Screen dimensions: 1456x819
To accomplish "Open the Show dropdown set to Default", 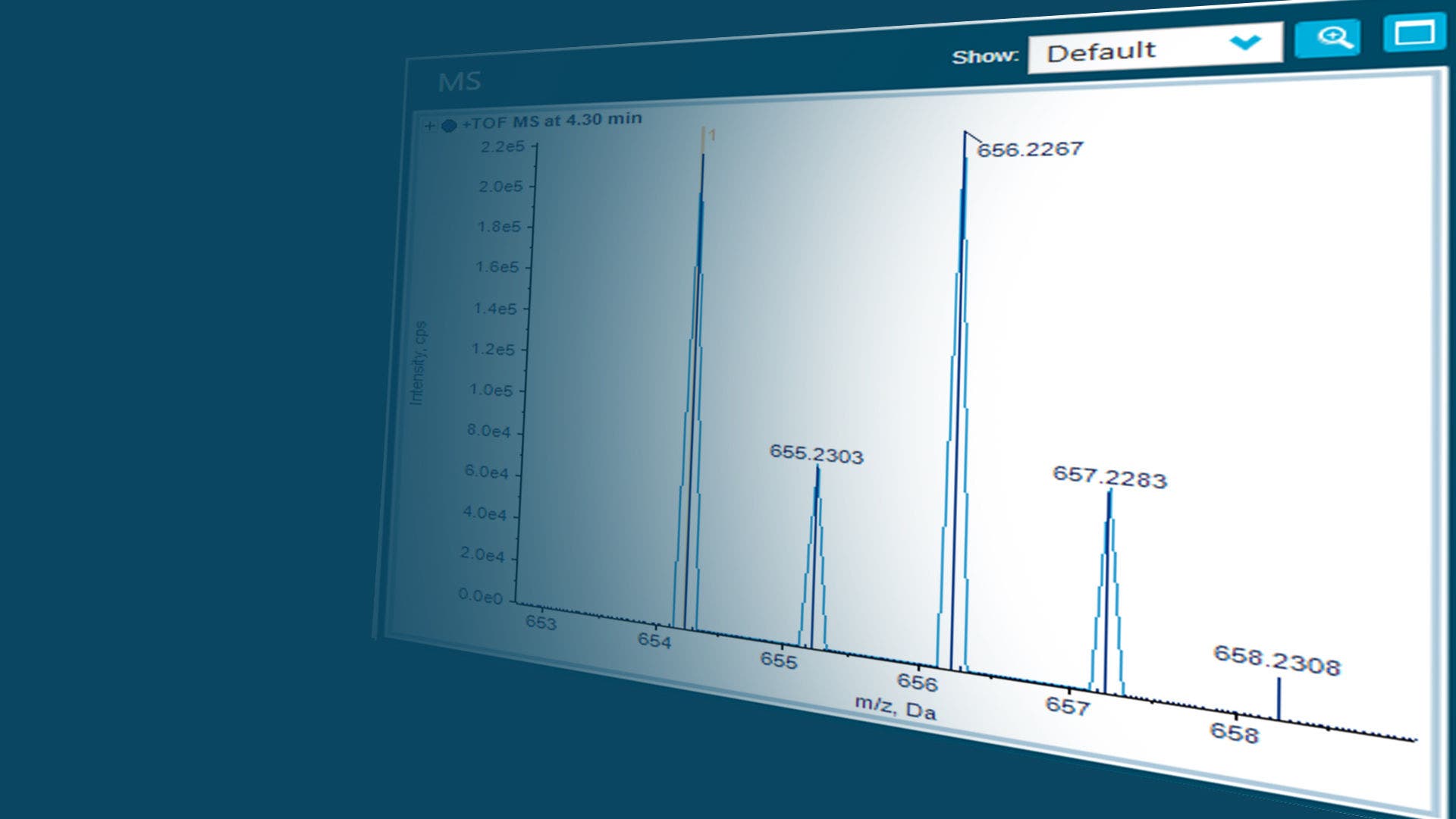I will pyautogui.click(x=1153, y=50).
